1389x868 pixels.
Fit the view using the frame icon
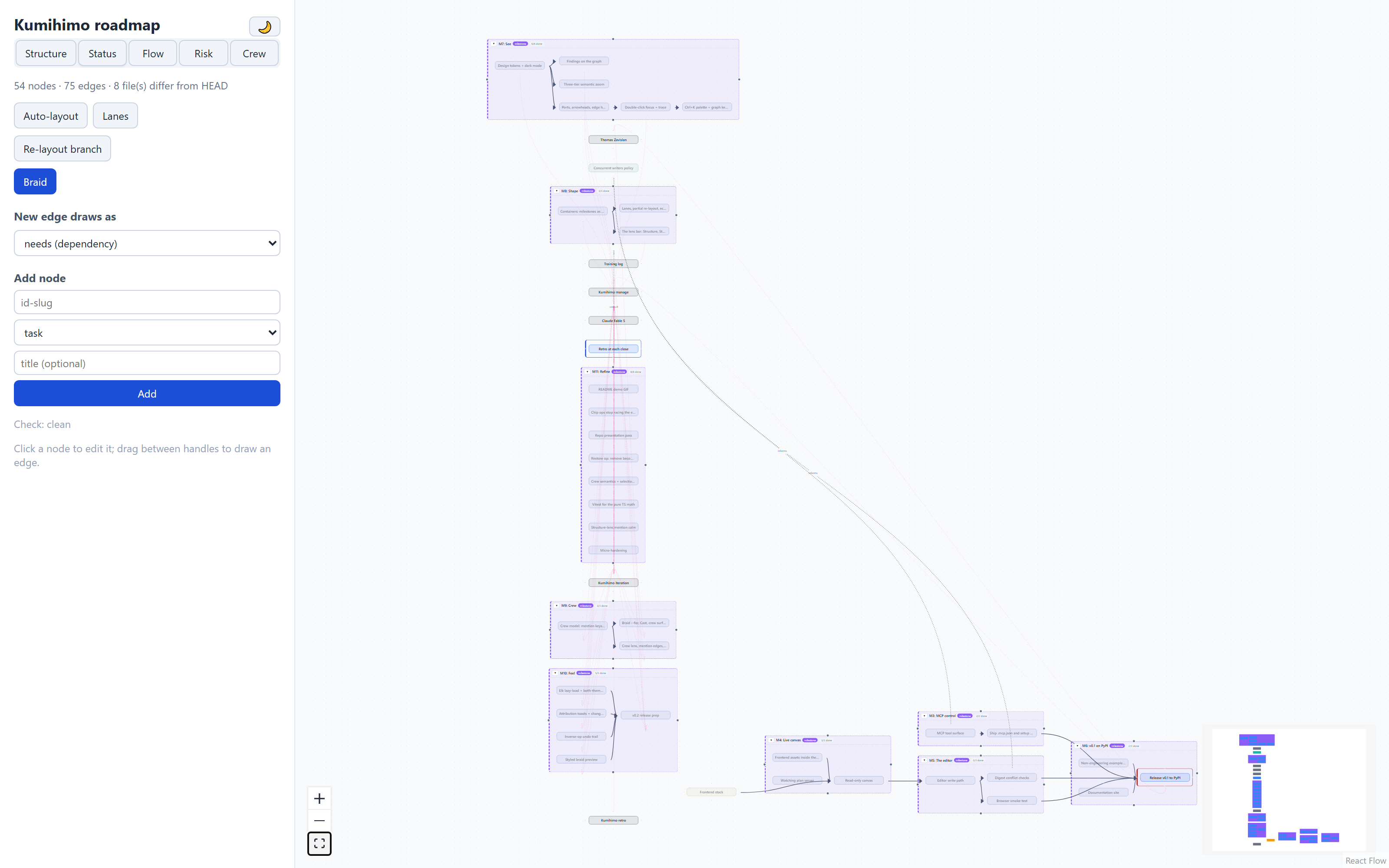pos(319,843)
